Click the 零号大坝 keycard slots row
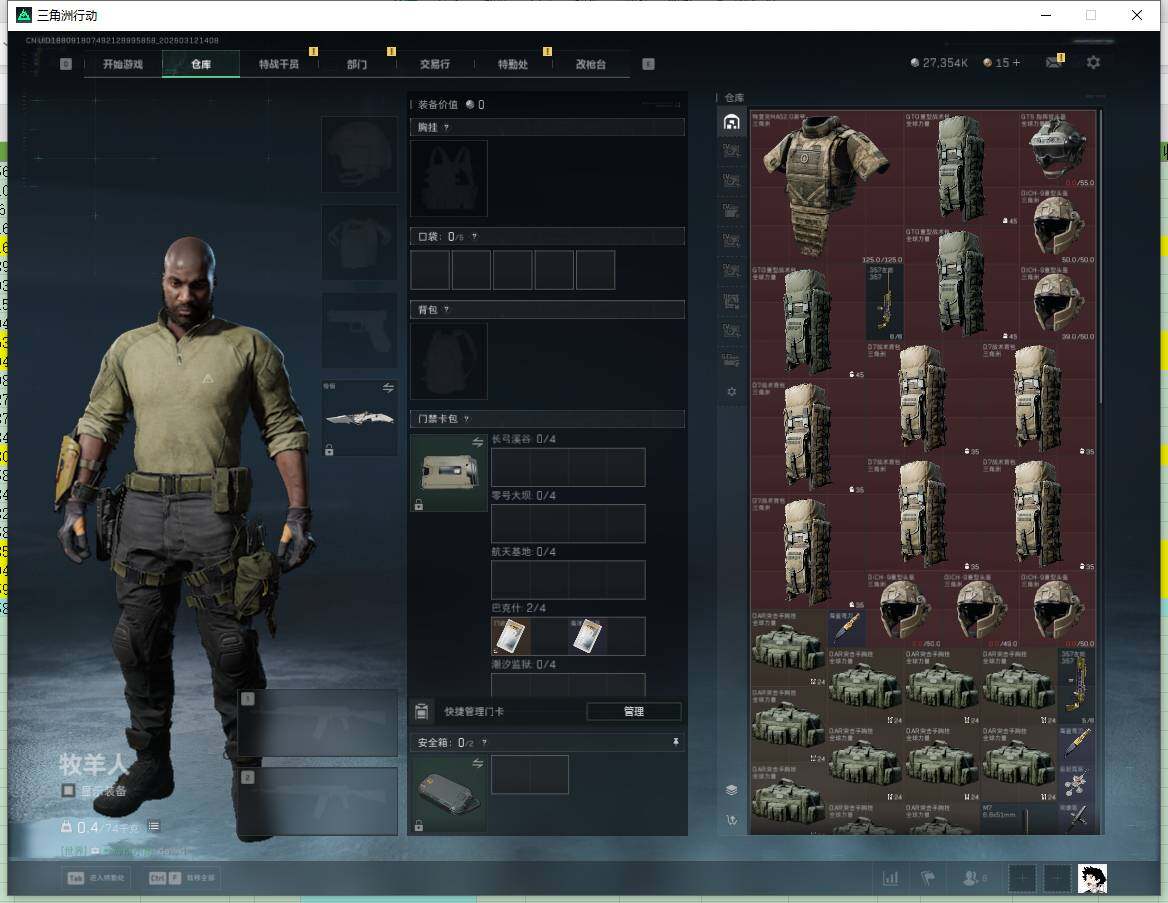The height and width of the screenshot is (903, 1168). 568,524
